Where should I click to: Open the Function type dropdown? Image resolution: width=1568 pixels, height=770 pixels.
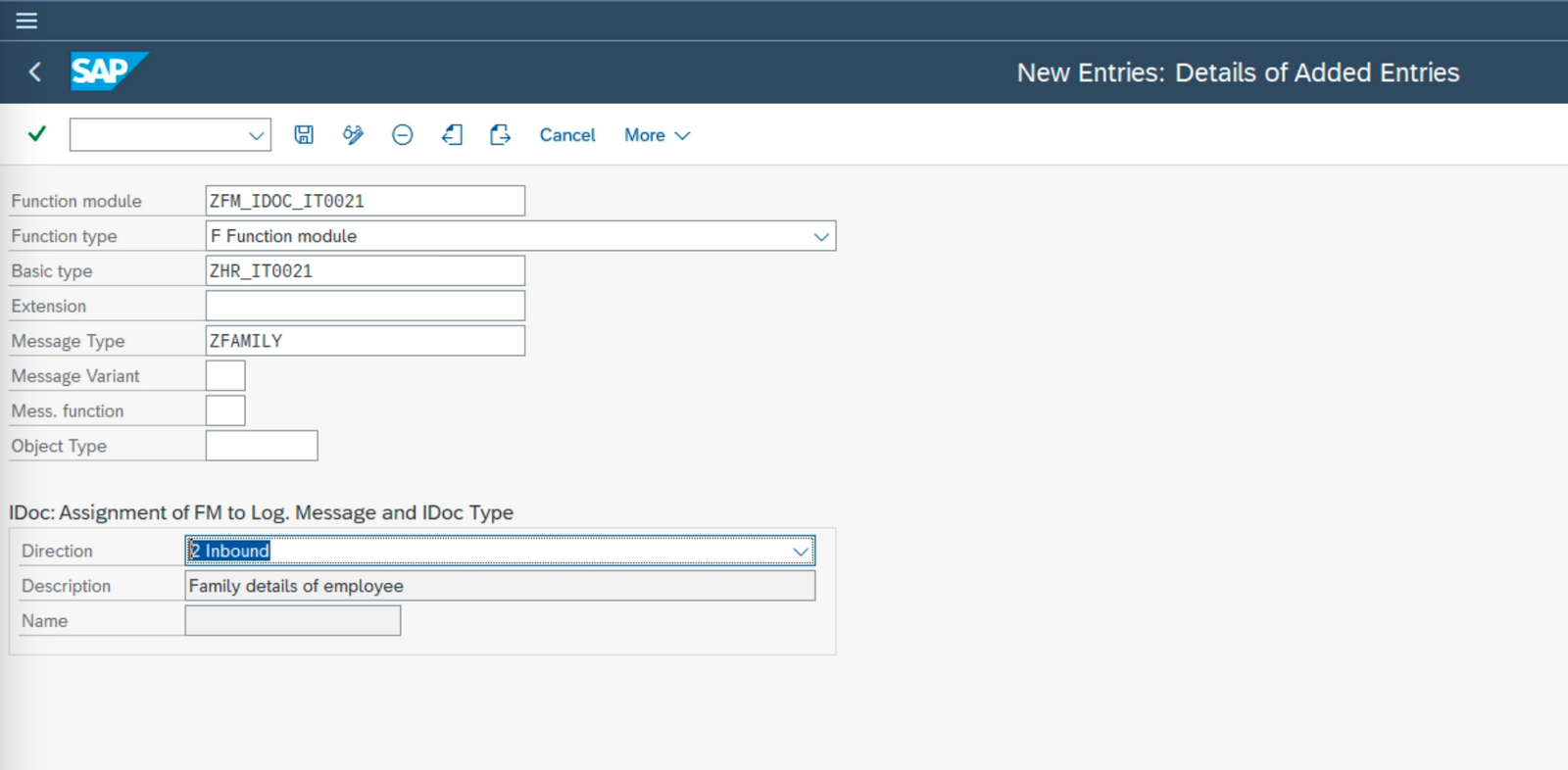coord(821,236)
